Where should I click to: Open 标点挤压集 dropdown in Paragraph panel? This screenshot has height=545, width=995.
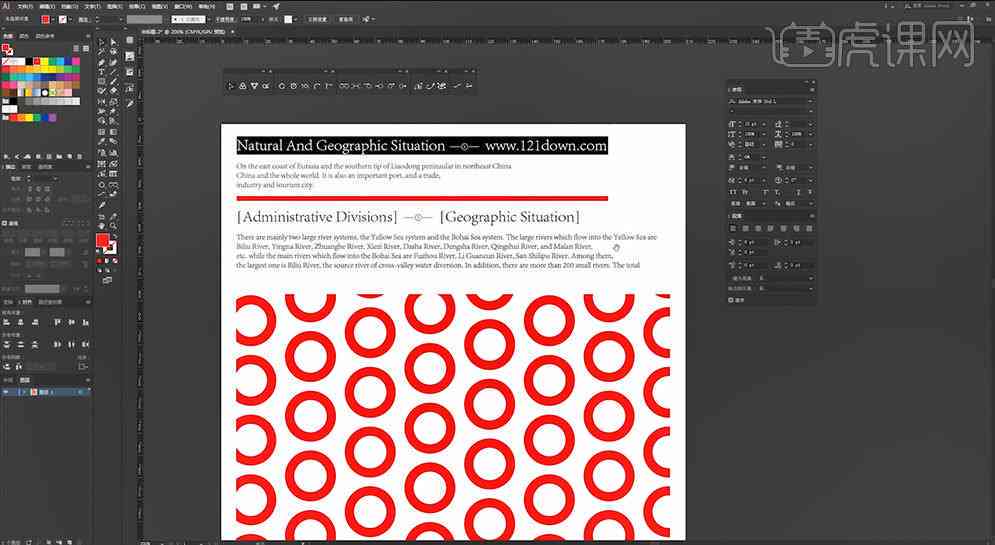point(786,289)
